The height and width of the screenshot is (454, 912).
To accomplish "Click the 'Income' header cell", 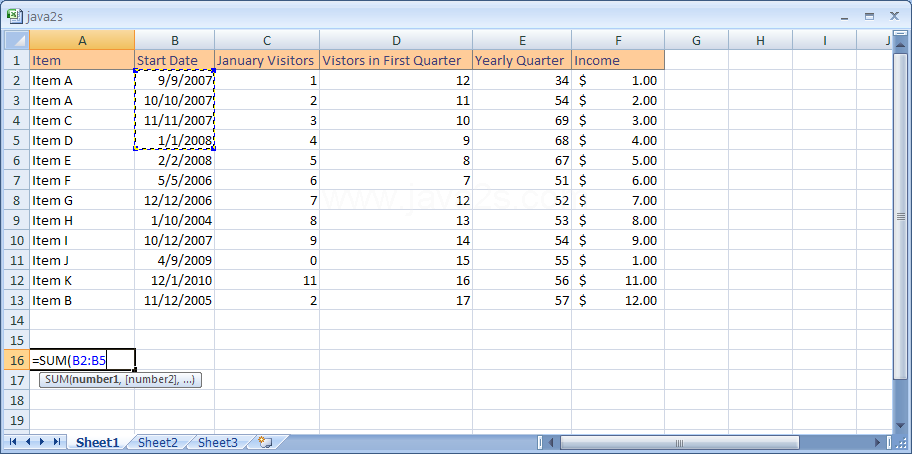I will (x=618, y=60).
